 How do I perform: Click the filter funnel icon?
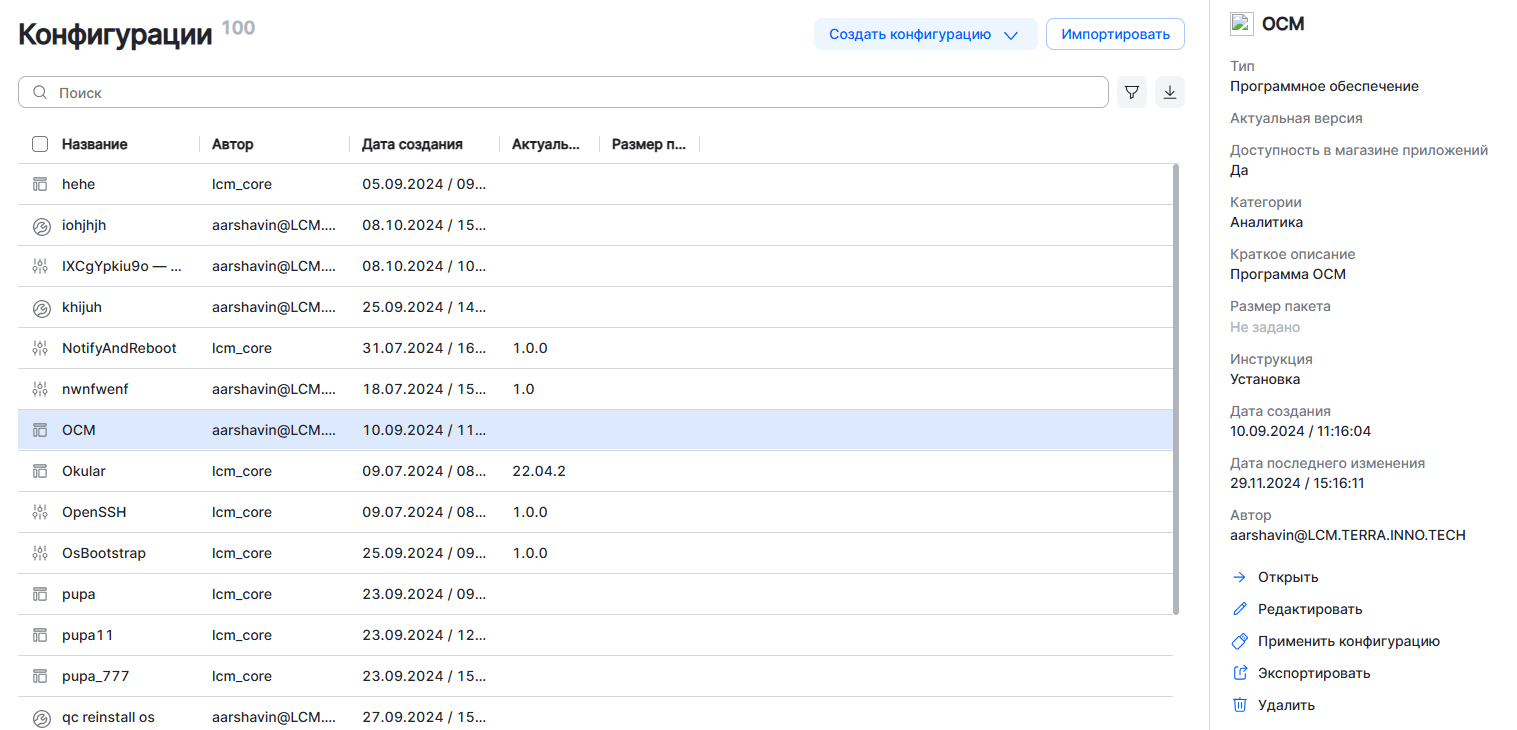pos(1132,93)
